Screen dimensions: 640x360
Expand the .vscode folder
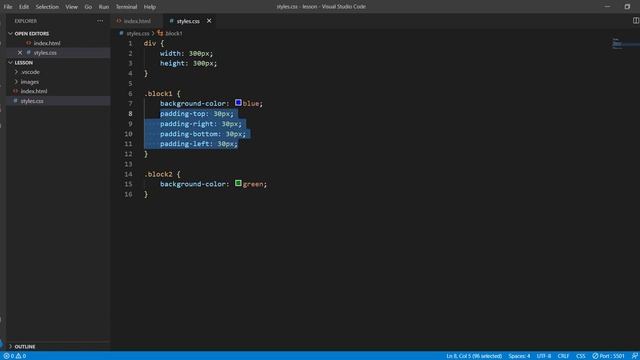point(30,72)
